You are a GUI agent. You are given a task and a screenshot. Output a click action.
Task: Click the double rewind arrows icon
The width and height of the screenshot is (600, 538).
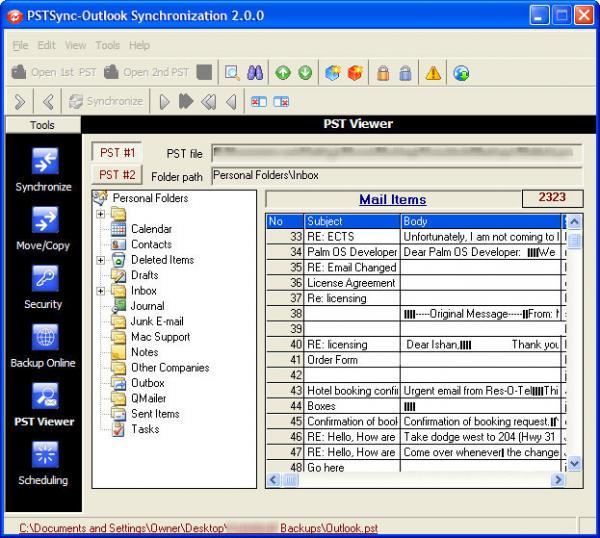pyautogui.click(x=209, y=101)
